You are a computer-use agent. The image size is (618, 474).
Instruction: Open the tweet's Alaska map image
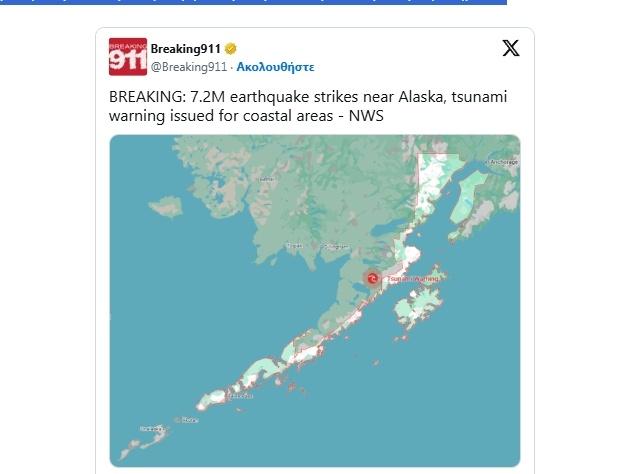315,301
